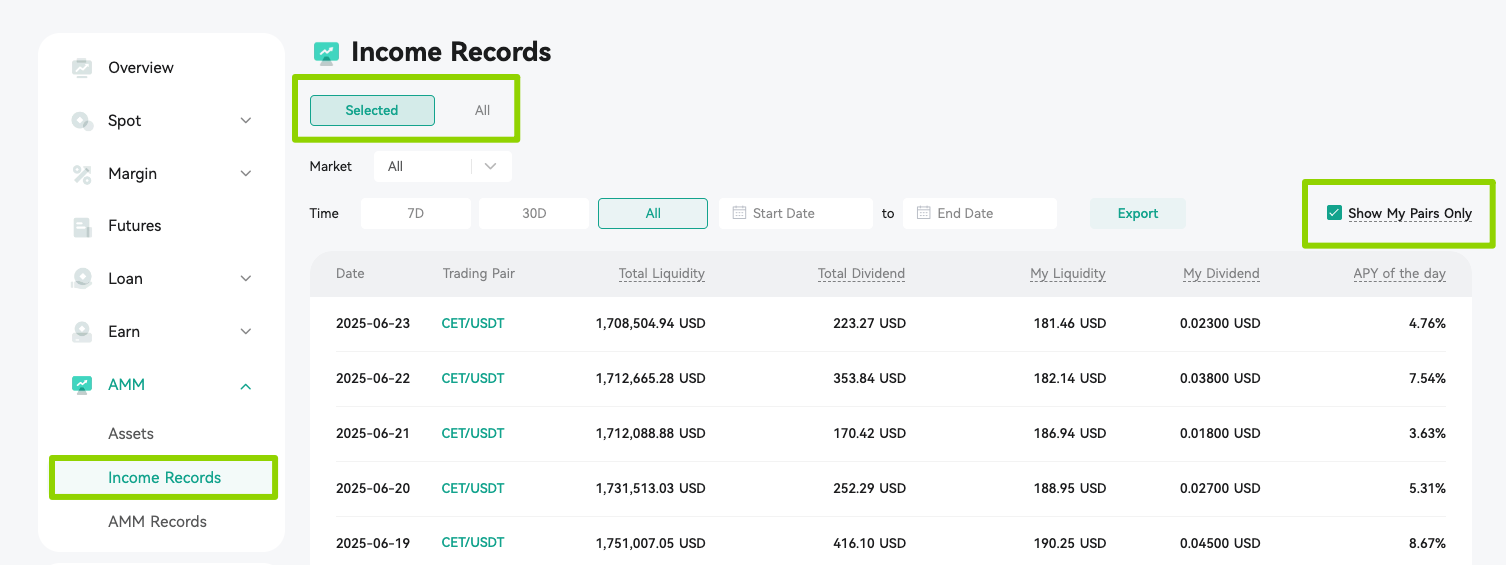The width and height of the screenshot is (1506, 565).
Task: Click the 1,708,504.94 USD liquidity value
Action: point(650,324)
